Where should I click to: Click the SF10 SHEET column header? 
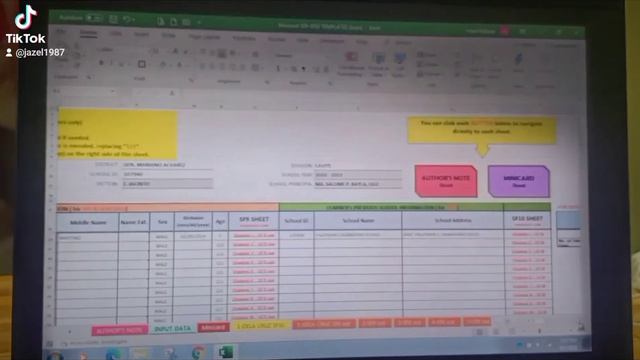[x=527, y=220]
